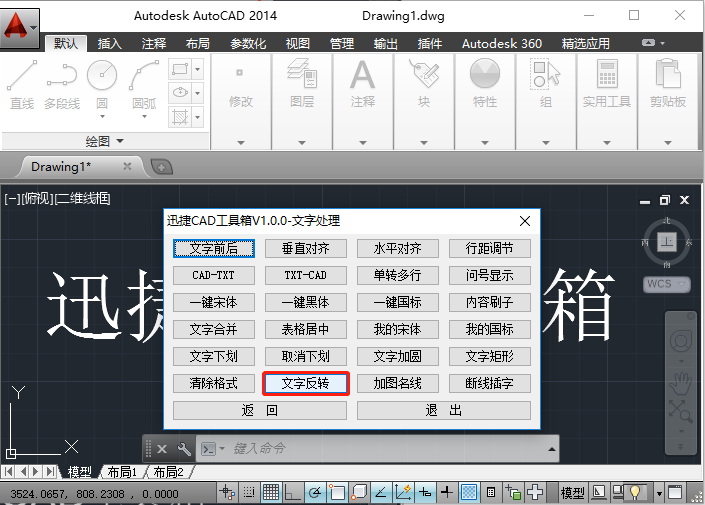Viewport: 705px width, 505px height.
Task: Click the 一键宋体 button
Action: tap(214, 302)
